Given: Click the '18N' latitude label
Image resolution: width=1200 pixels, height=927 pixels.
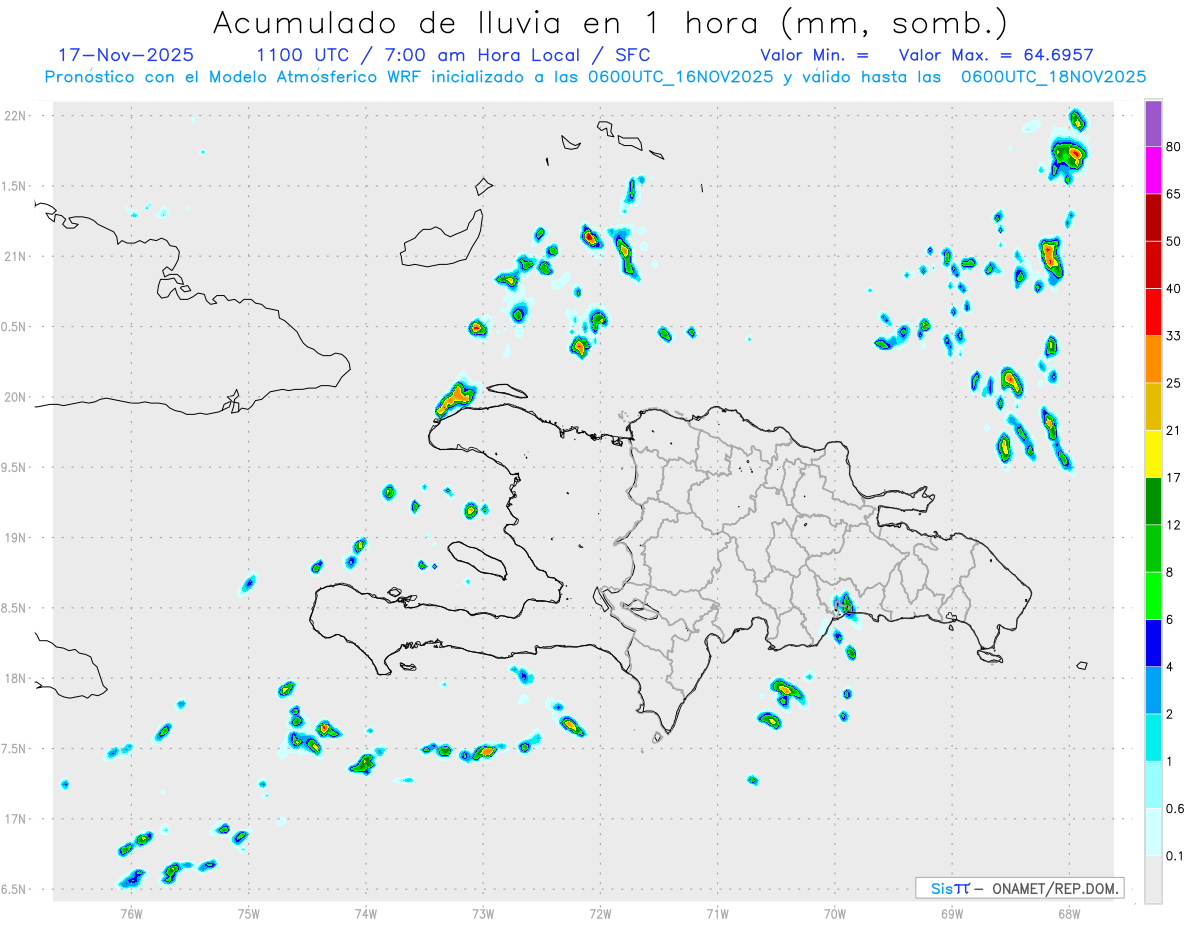Looking at the screenshot, I should pyautogui.click(x=17, y=679).
